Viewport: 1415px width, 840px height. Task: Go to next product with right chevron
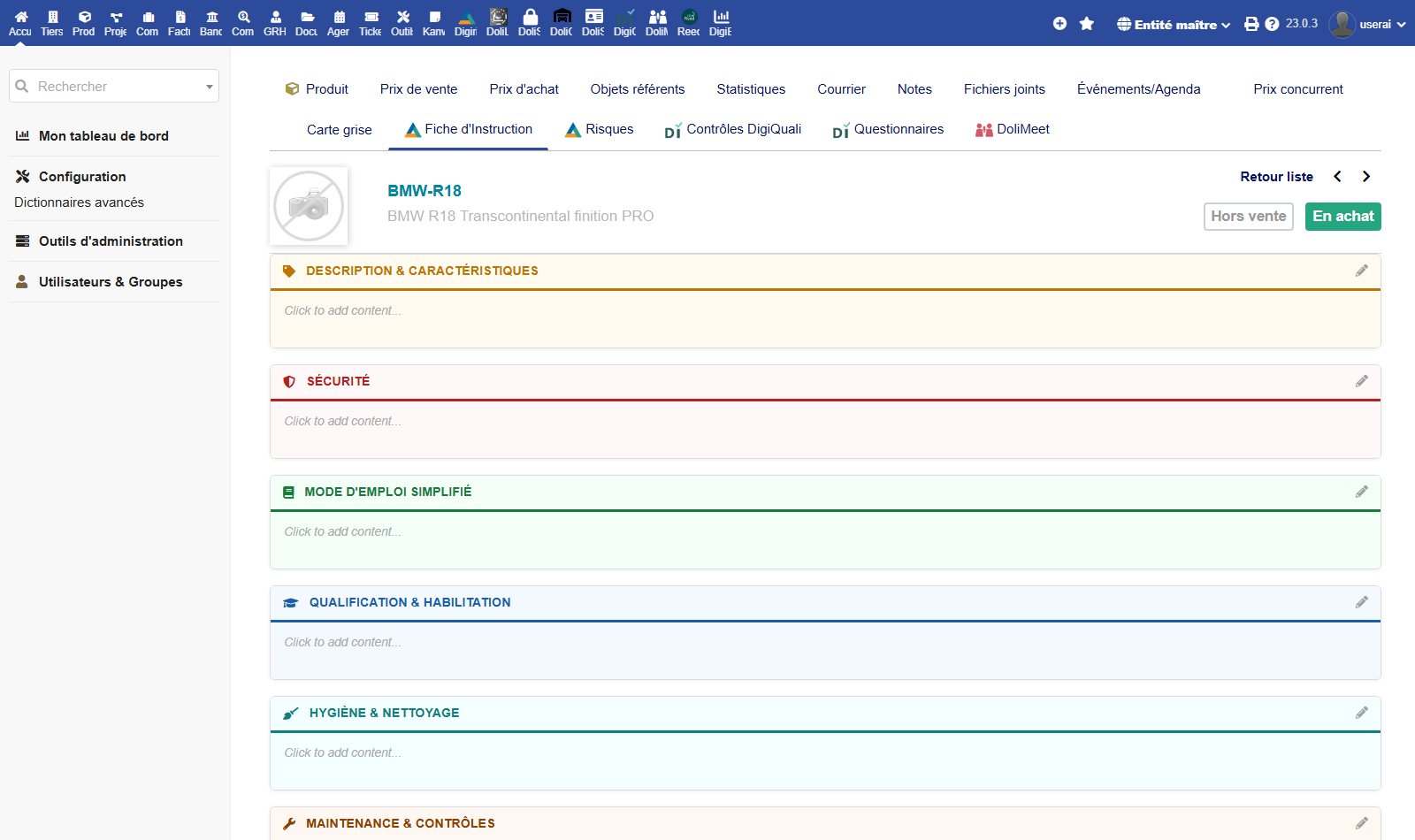coord(1366,177)
